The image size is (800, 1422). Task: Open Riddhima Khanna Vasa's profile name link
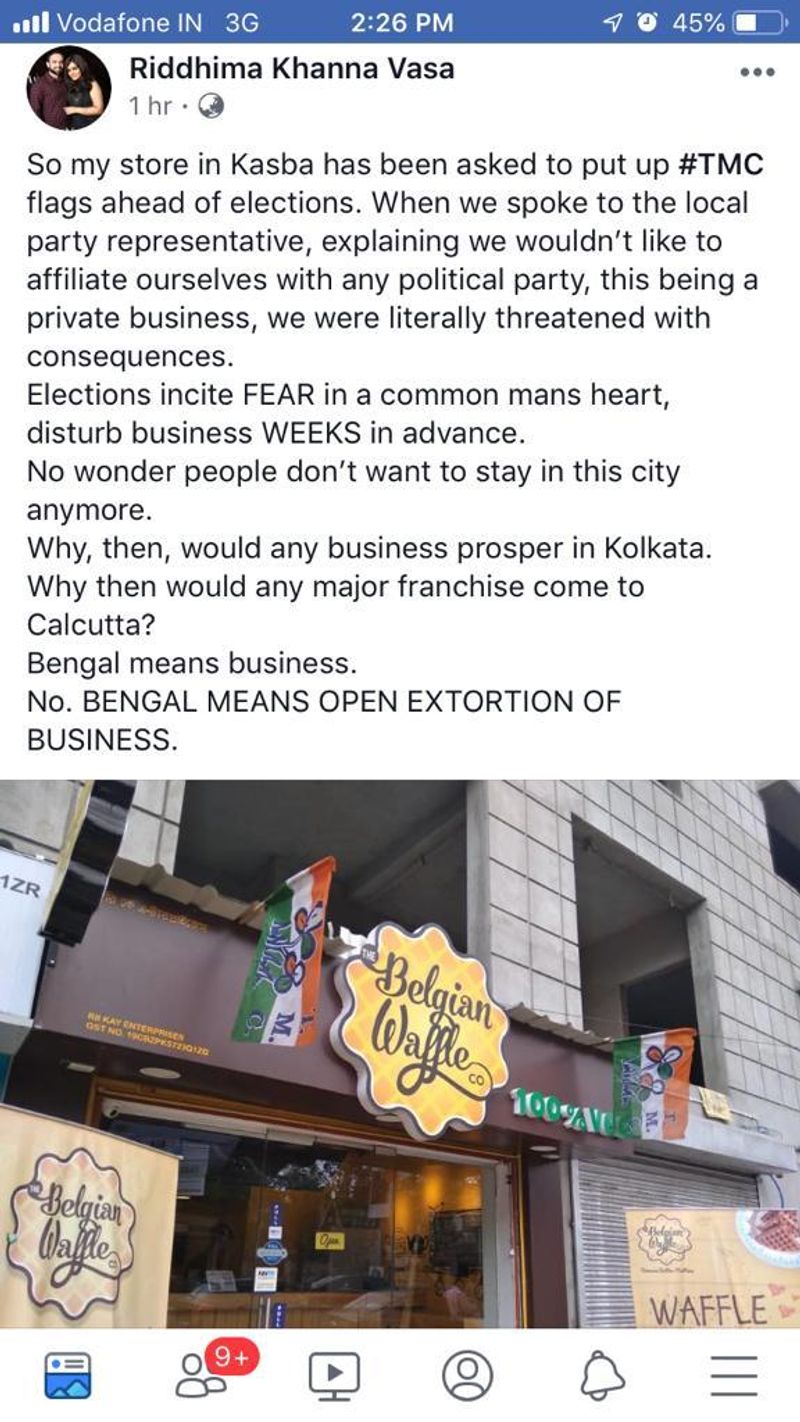click(x=291, y=69)
